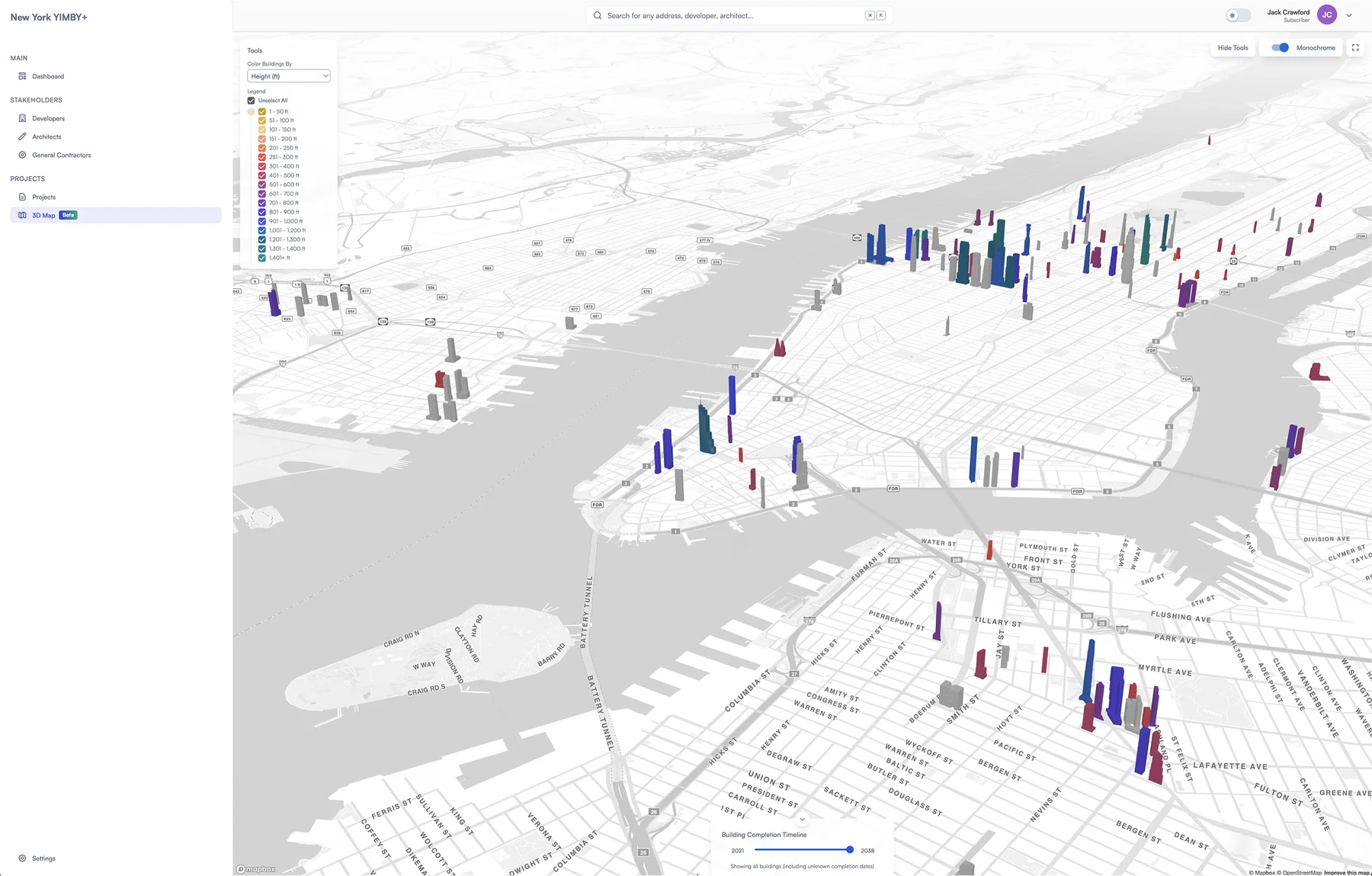Open General Contractors gear icon
Viewport: 1372px width, 876px height.
click(22, 155)
